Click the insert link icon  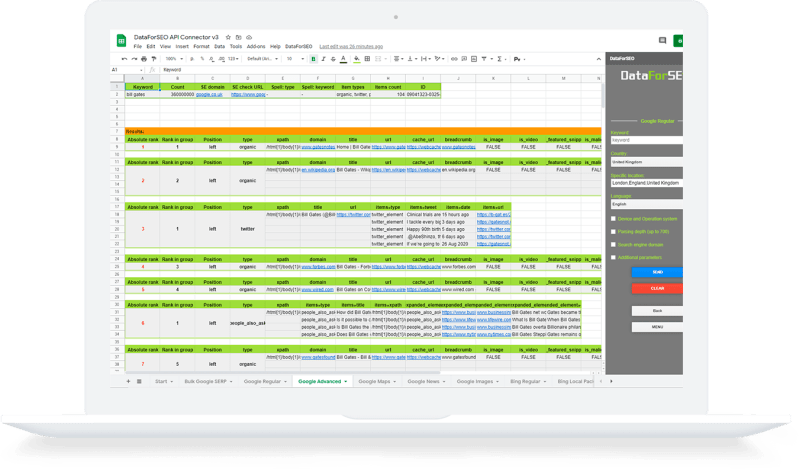point(454,59)
